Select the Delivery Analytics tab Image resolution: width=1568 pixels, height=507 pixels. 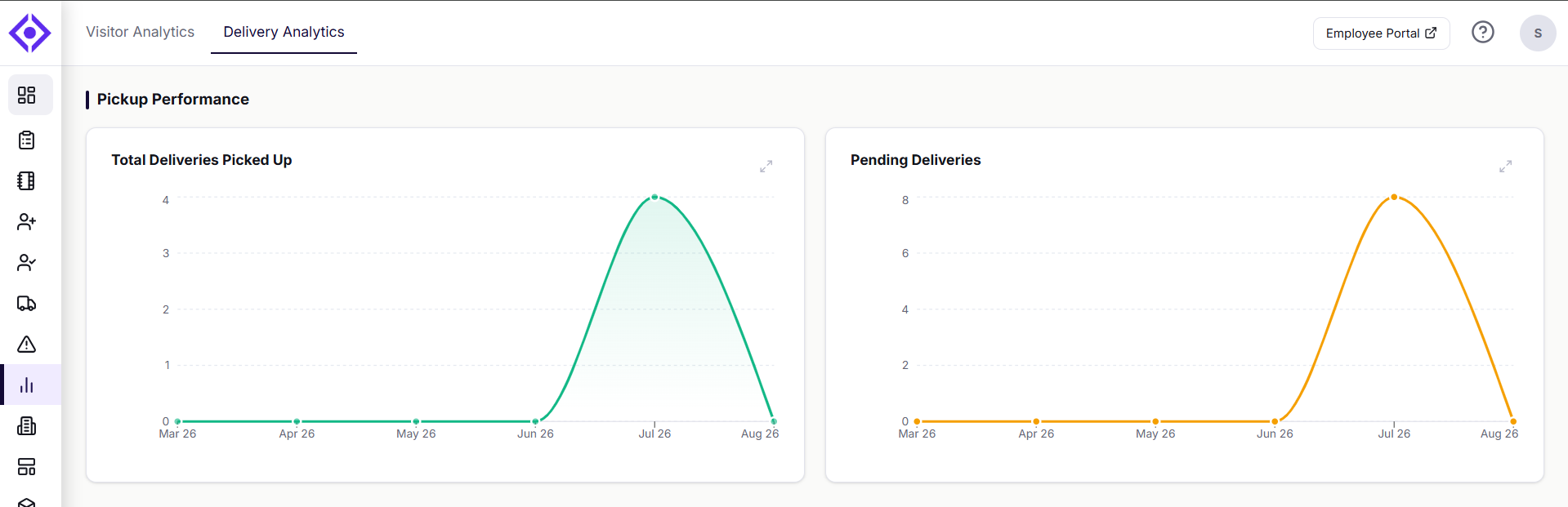(x=284, y=32)
